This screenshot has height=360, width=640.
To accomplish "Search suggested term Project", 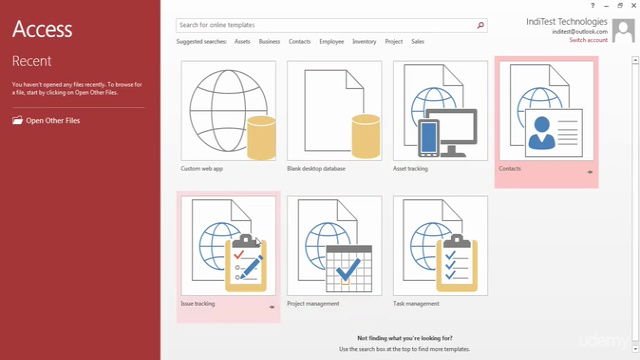I will (x=393, y=42).
